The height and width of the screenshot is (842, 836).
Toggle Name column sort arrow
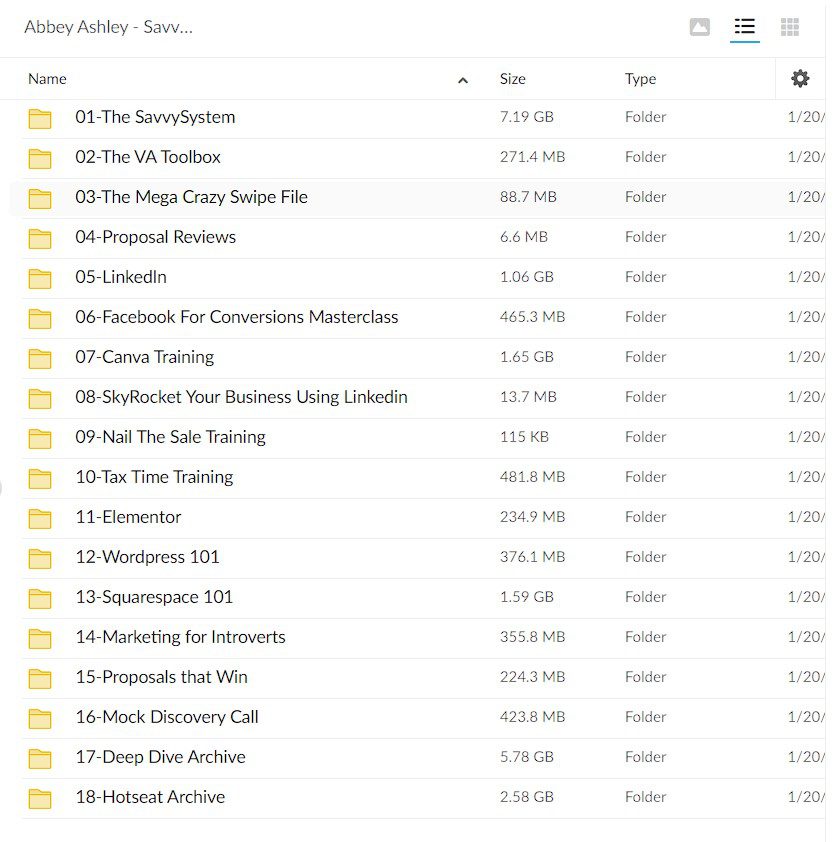click(x=462, y=81)
